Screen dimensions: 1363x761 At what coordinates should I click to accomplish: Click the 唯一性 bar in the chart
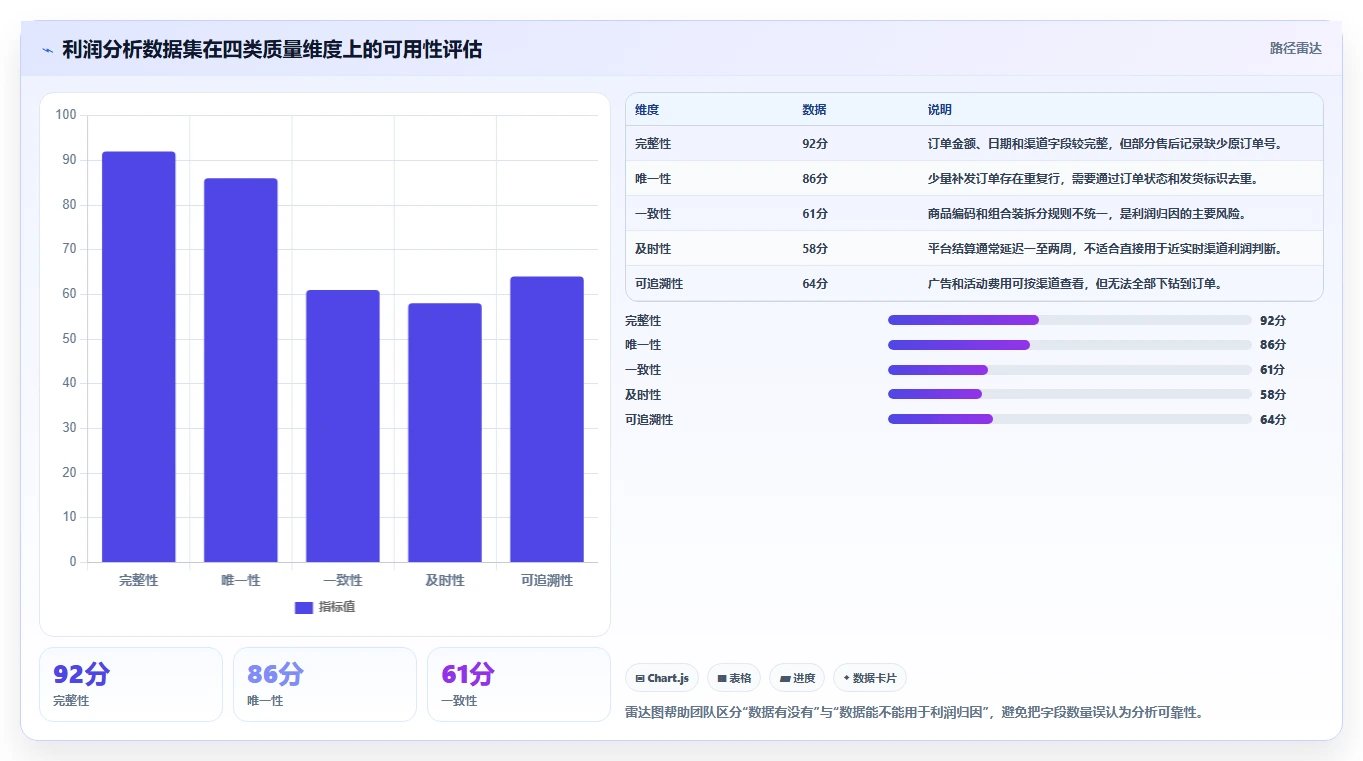(241, 370)
